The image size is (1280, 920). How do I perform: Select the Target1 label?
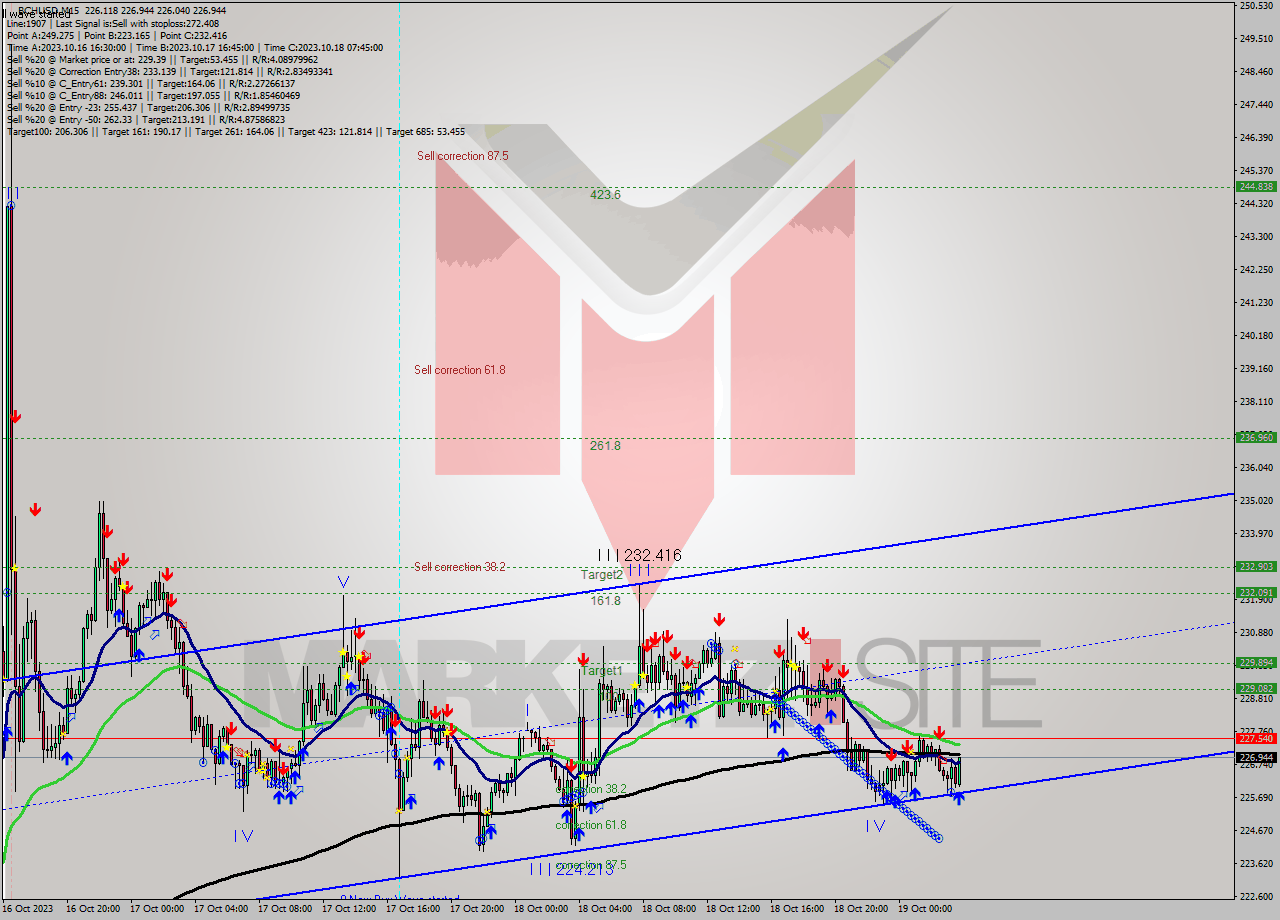click(601, 671)
